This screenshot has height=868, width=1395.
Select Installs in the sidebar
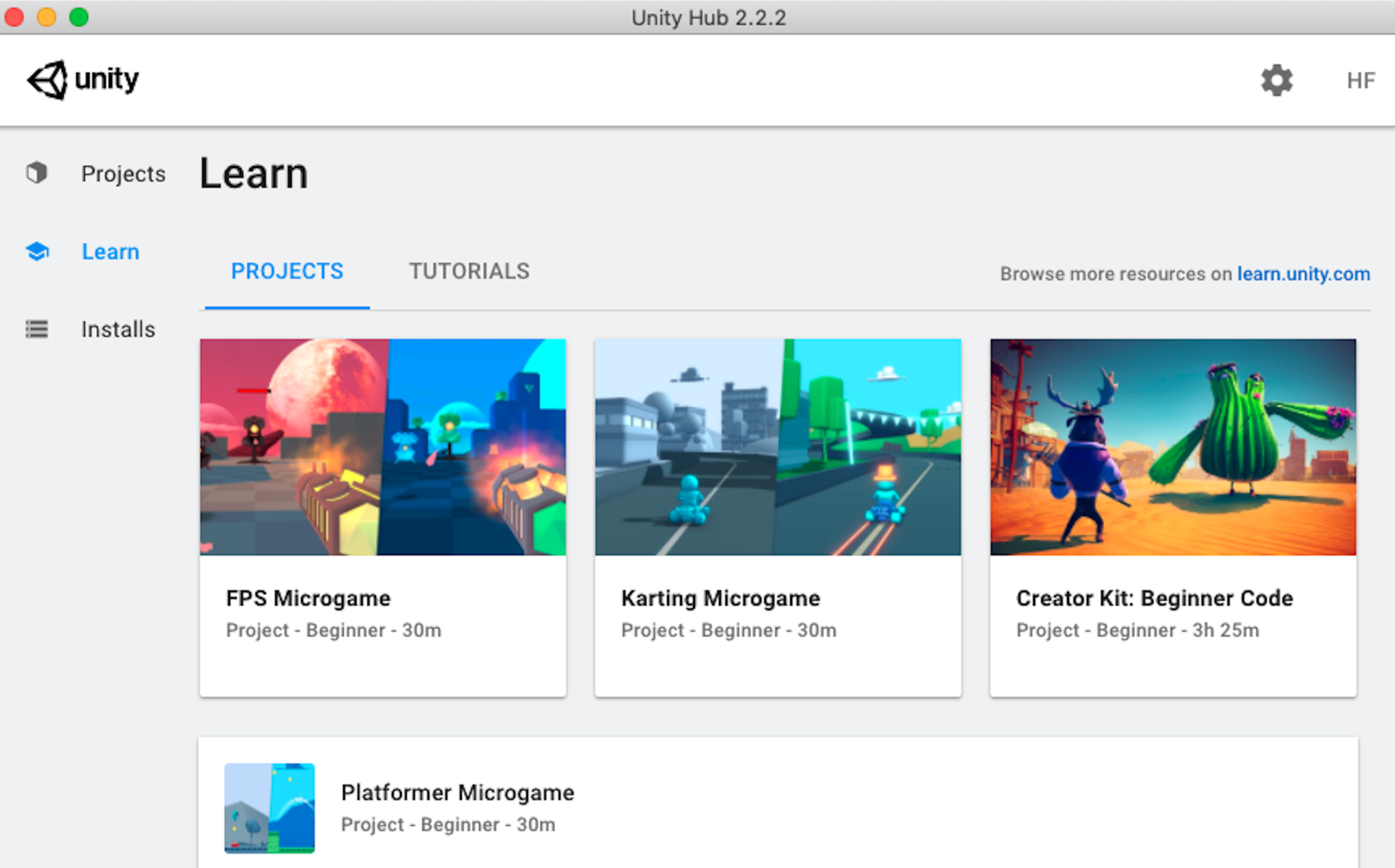[x=118, y=329]
